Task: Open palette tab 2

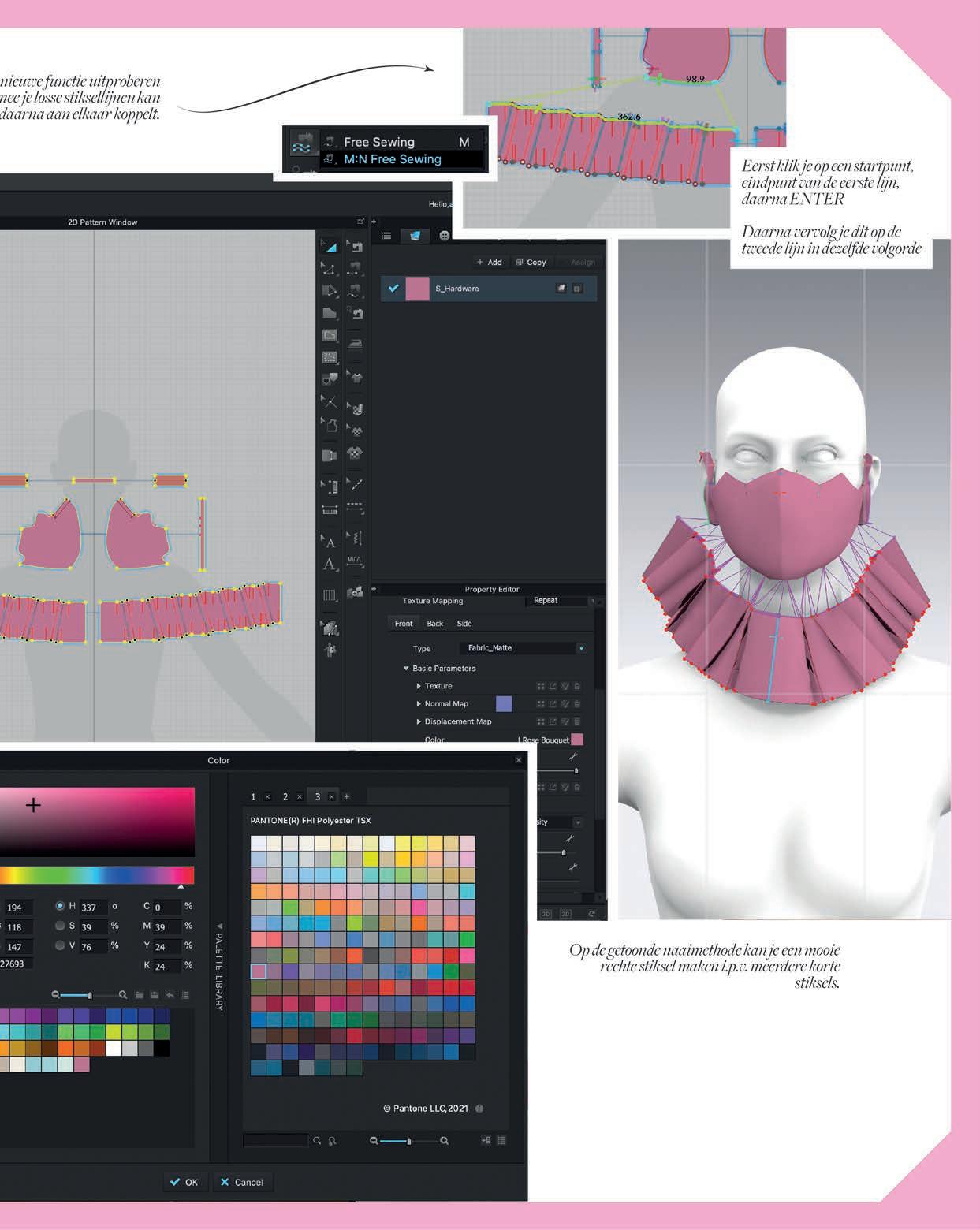Action: tap(285, 796)
